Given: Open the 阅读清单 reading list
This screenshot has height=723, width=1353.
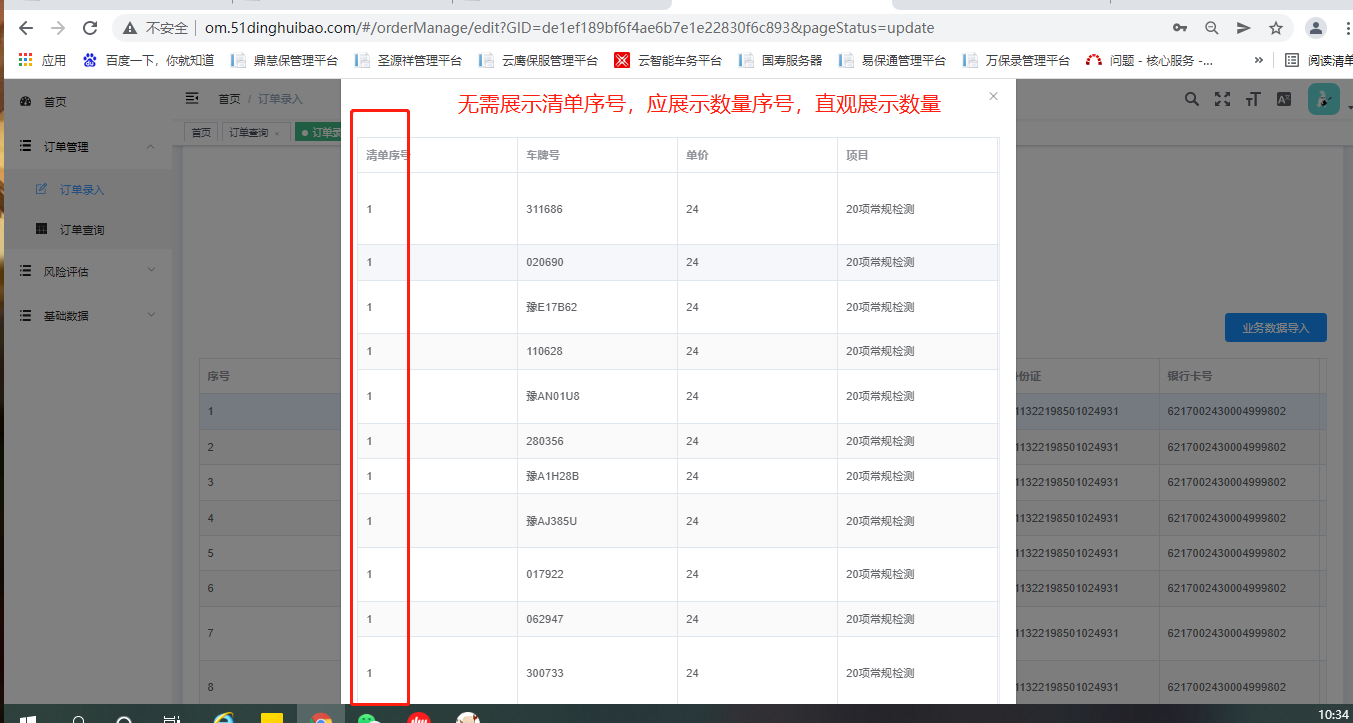Looking at the screenshot, I should click(x=1318, y=60).
